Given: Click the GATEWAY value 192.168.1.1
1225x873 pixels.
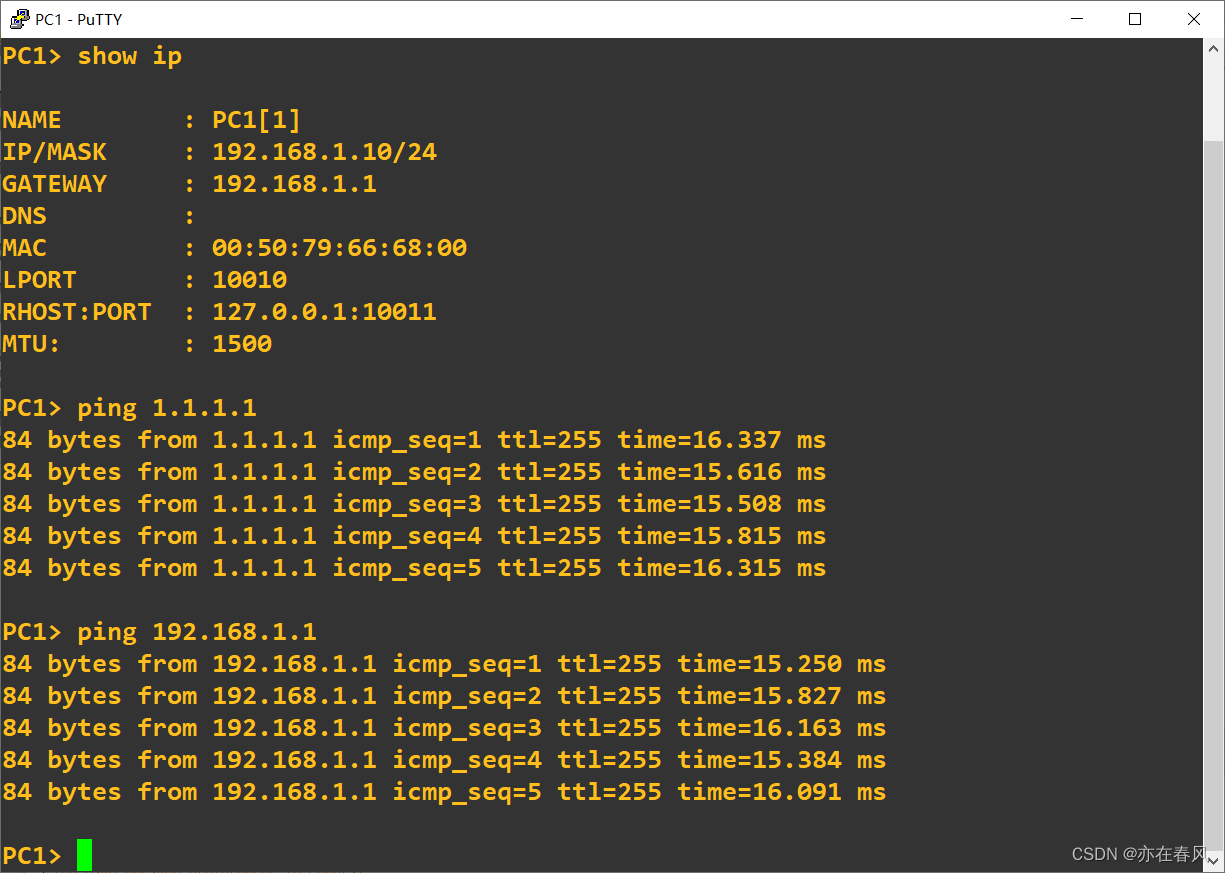Looking at the screenshot, I should click(x=294, y=184).
